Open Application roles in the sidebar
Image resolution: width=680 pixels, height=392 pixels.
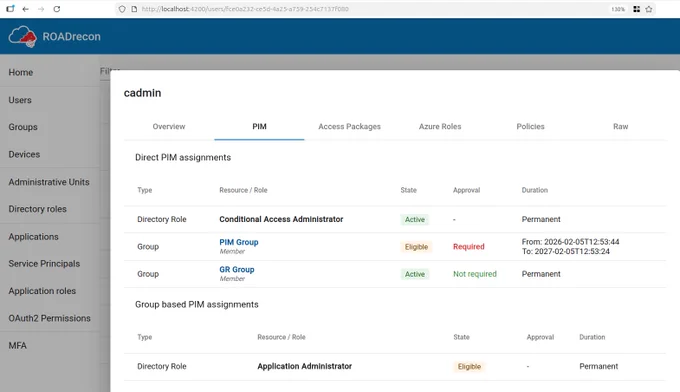(42, 291)
